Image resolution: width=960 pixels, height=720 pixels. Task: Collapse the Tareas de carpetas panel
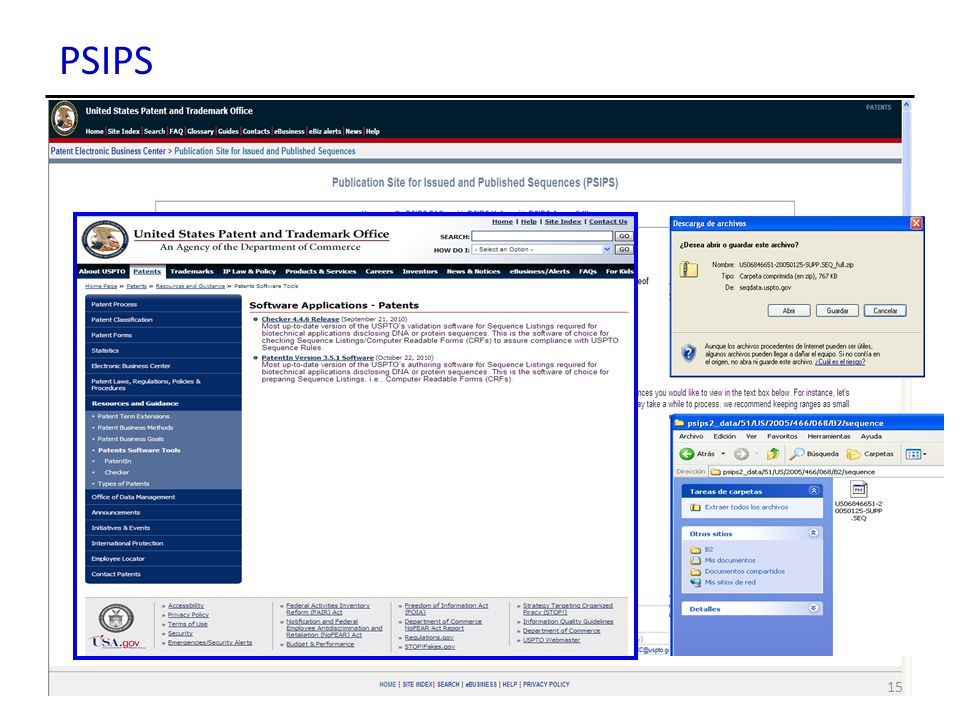[814, 490]
